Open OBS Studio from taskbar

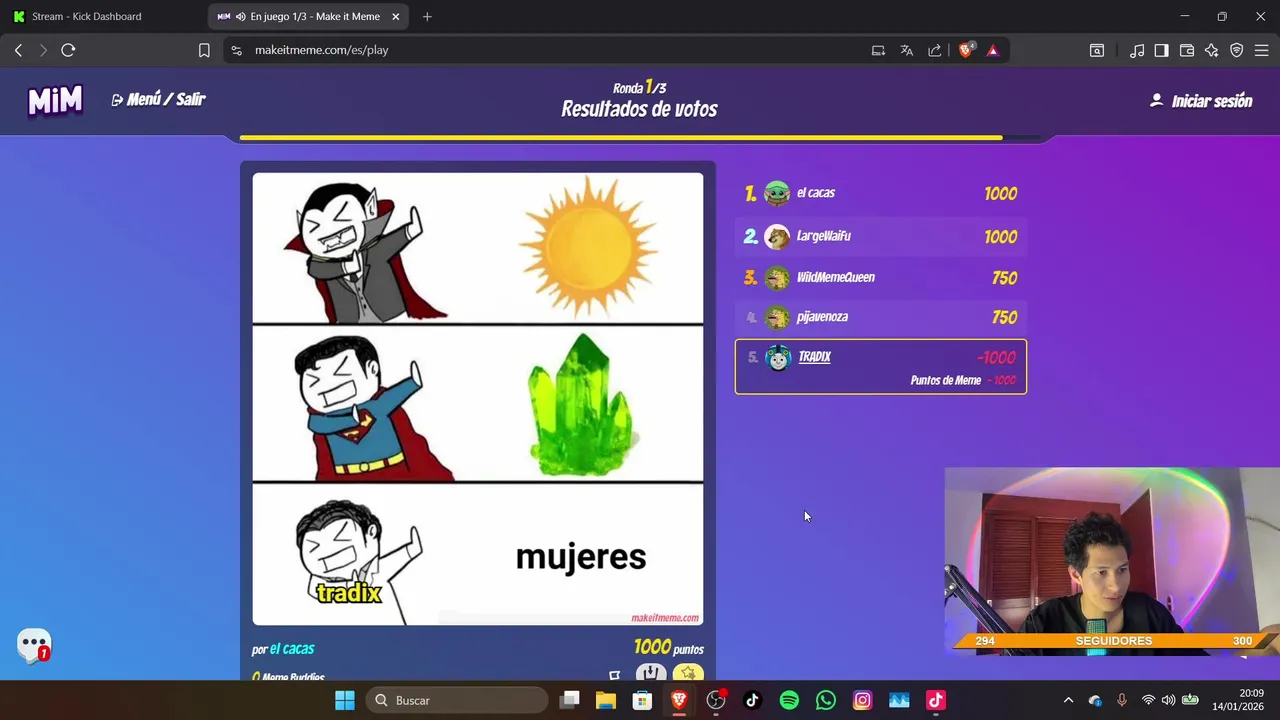pos(716,700)
